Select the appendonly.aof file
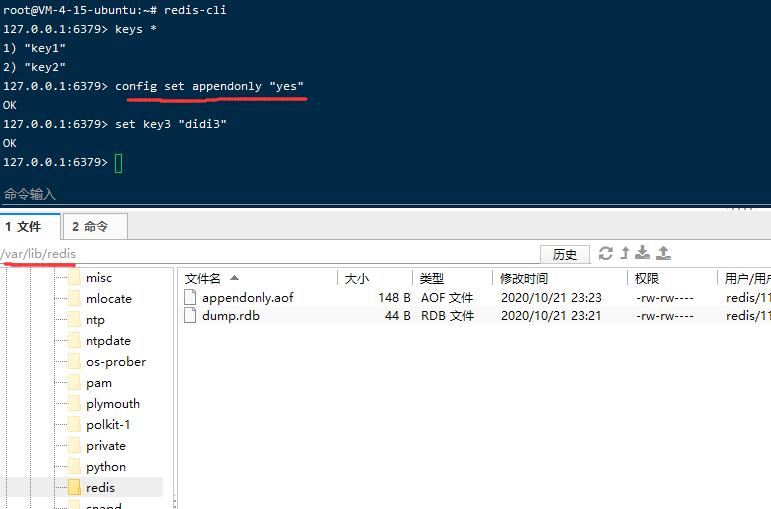771x509 pixels. [247, 298]
